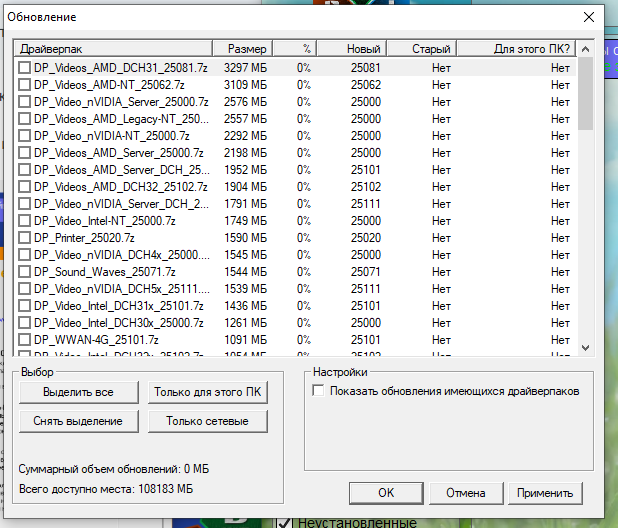618x528 pixels.
Task: Sort by 'Для этого ПК?' column header
Action: (517, 48)
